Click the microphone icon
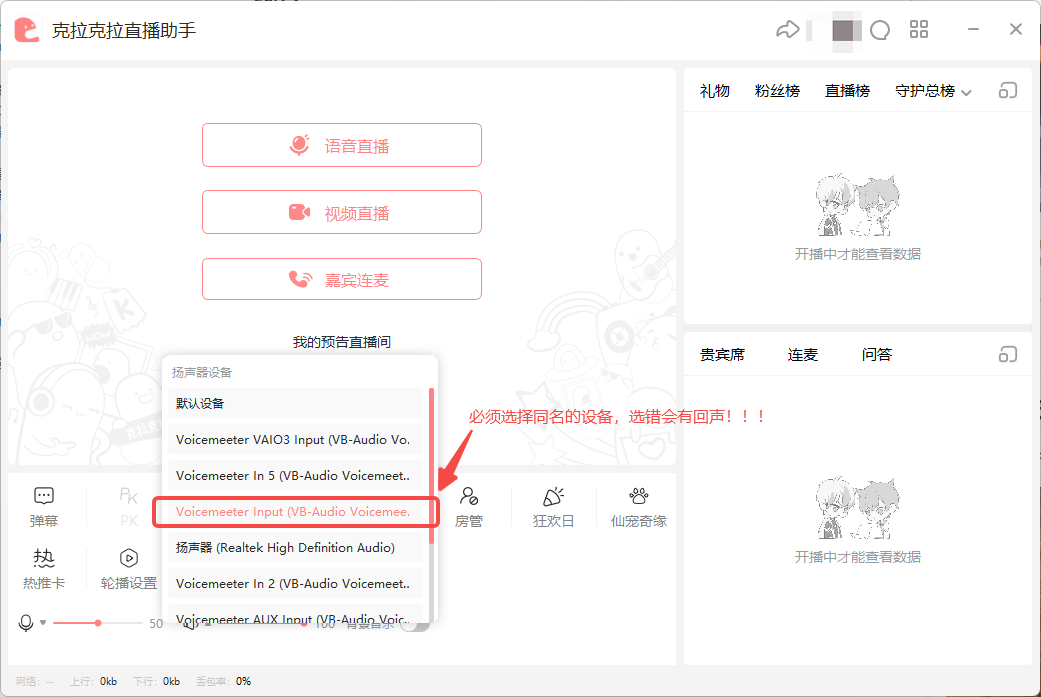This screenshot has height=697, width=1041. (26, 623)
